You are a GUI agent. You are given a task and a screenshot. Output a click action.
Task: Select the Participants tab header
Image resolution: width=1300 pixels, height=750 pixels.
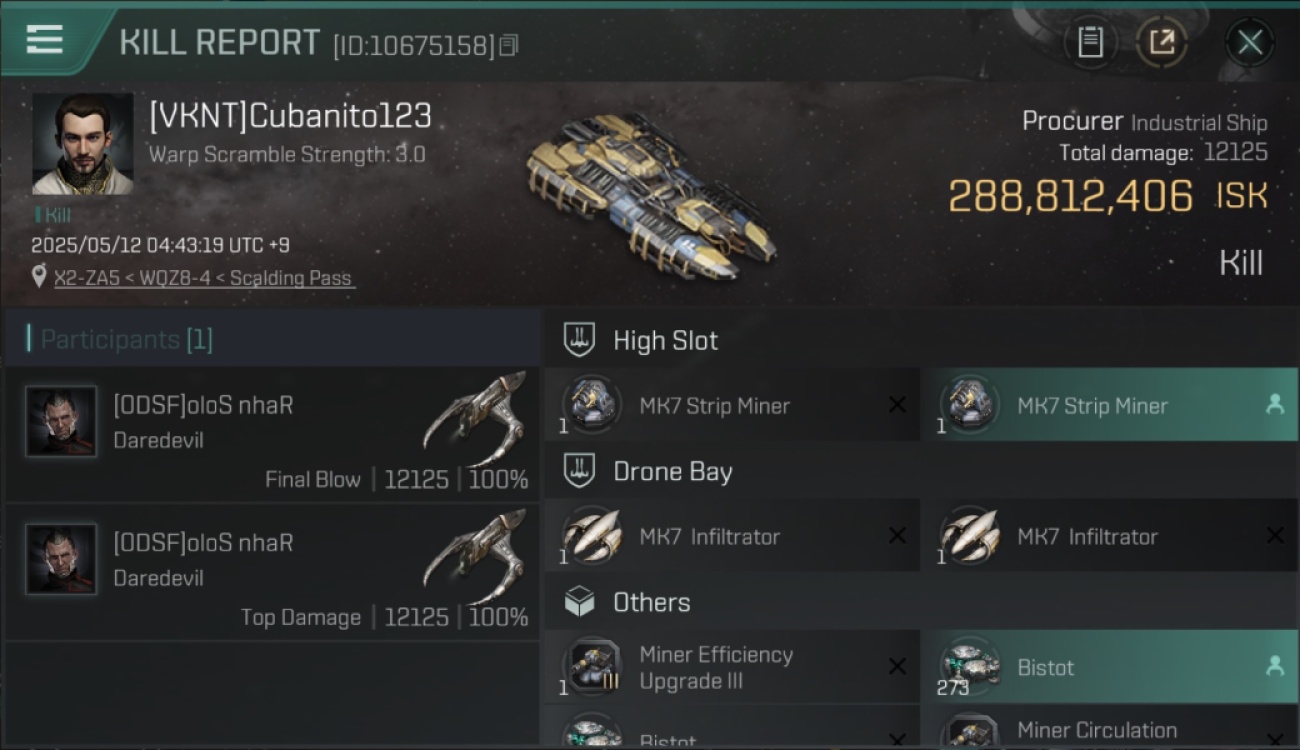126,339
